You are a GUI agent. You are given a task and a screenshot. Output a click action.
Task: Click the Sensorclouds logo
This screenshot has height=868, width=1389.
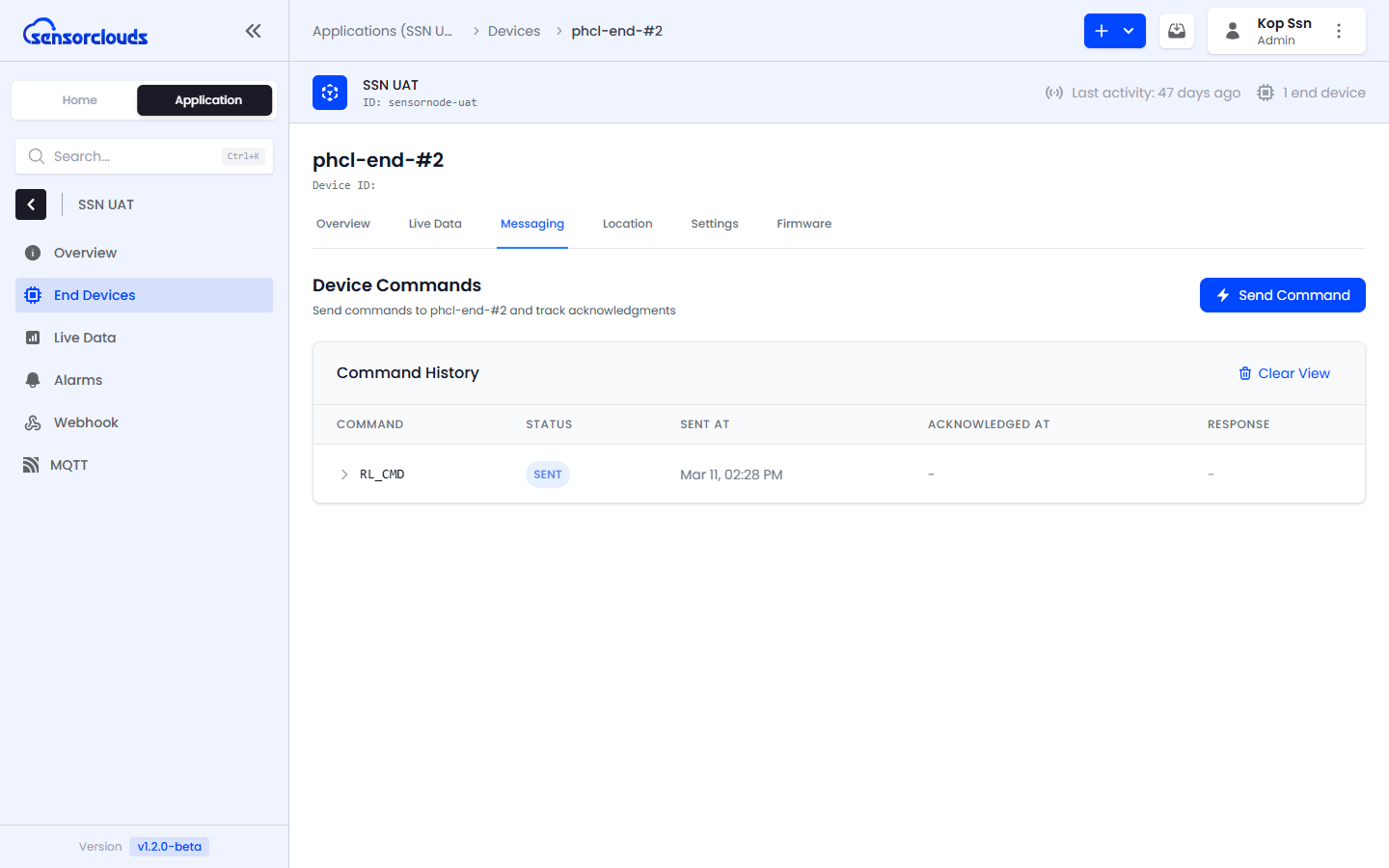[85, 31]
